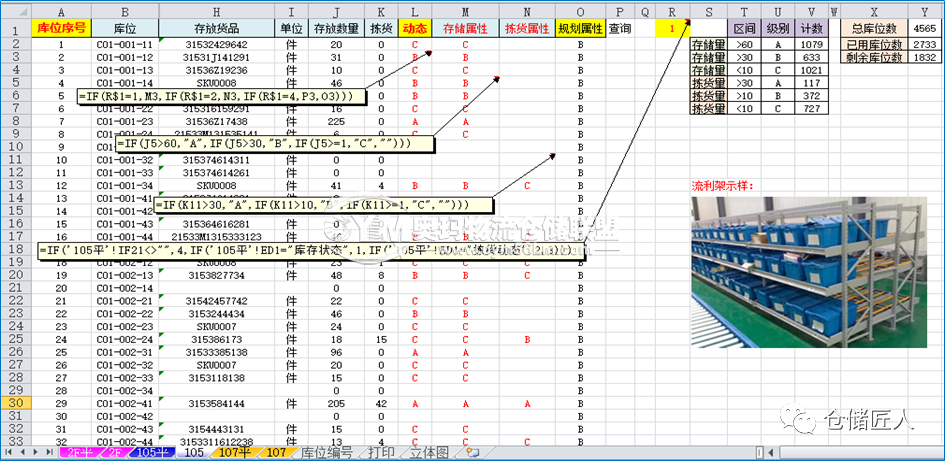Click the 规划属性 header cell
Screen dimensions: 945x461
[x=580, y=28]
